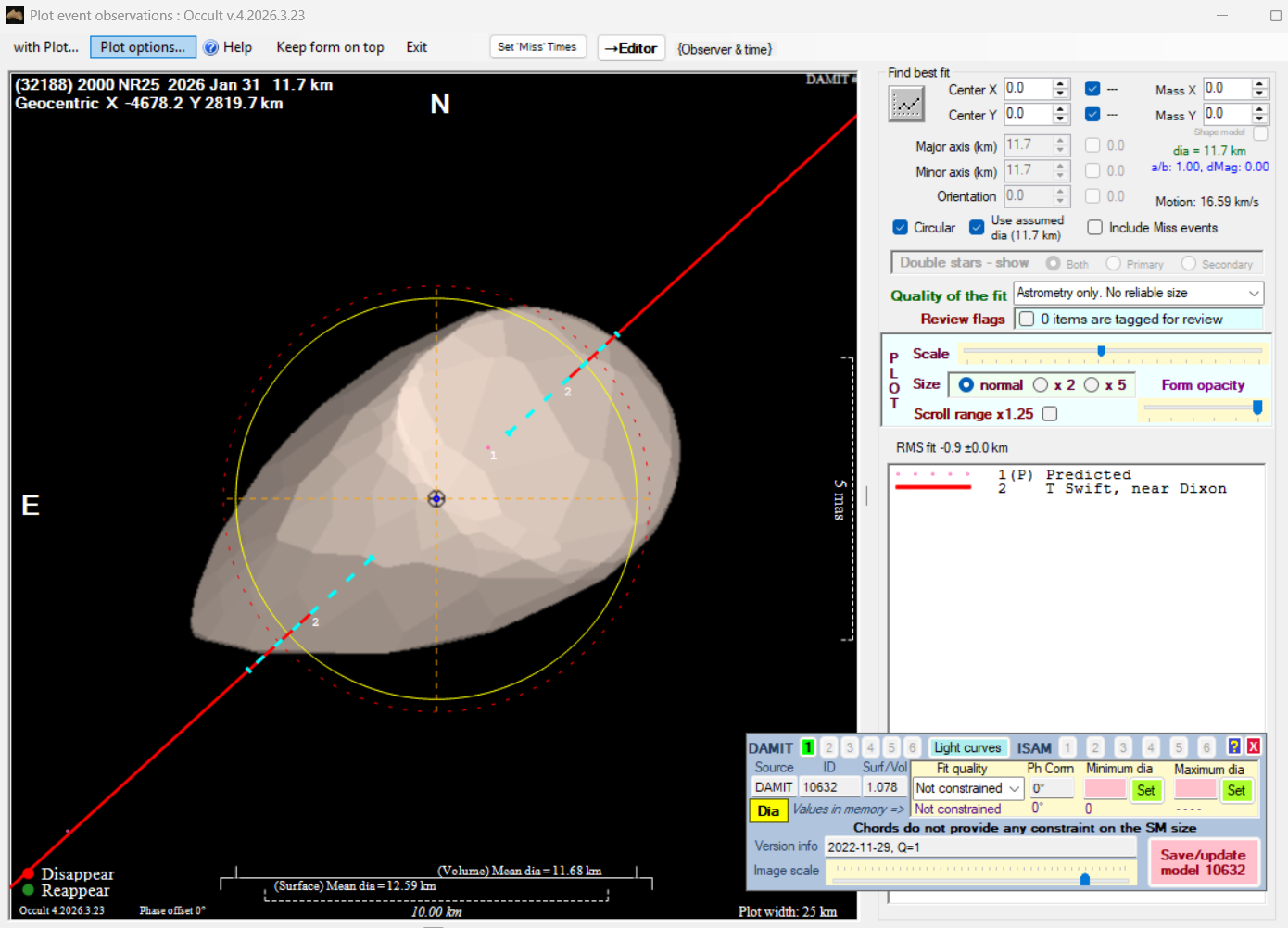Image resolution: width=1288 pixels, height=928 pixels.
Task: Open the with Plot... menu
Action: [45, 47]
